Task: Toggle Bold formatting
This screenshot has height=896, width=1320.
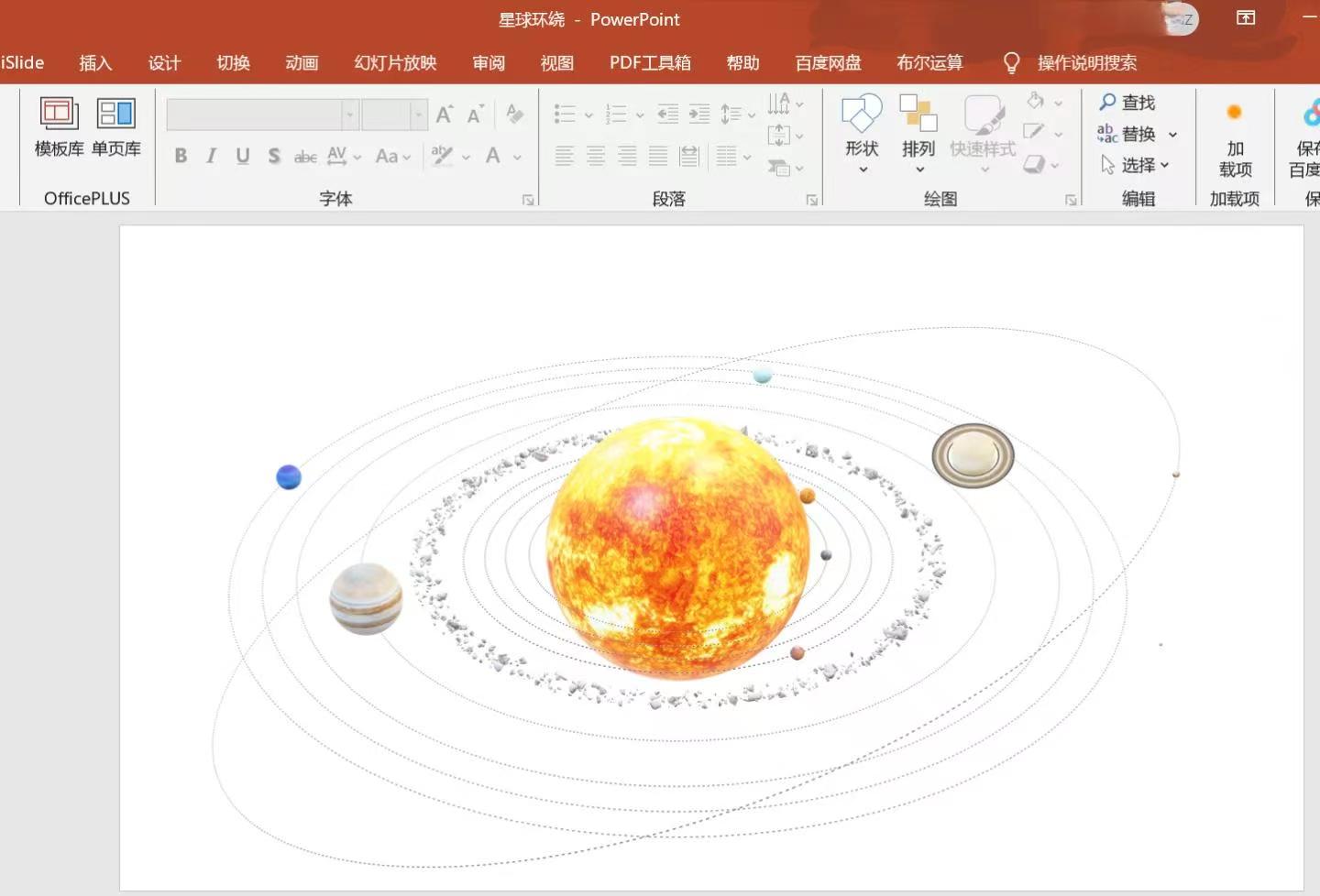Action: (x=181, y=156)
